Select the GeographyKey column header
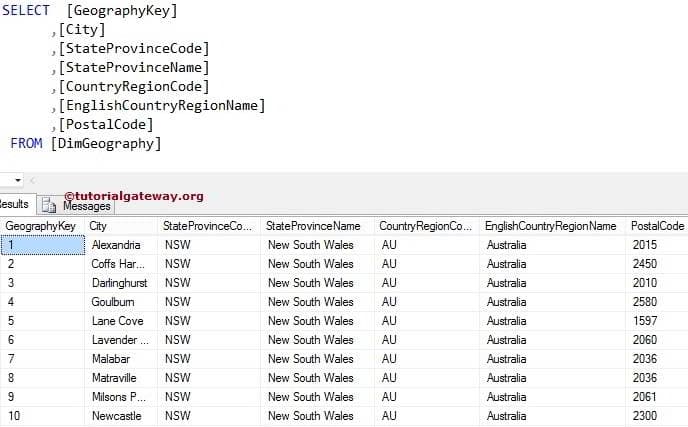The image size is (688, 427). coord(40,226)
